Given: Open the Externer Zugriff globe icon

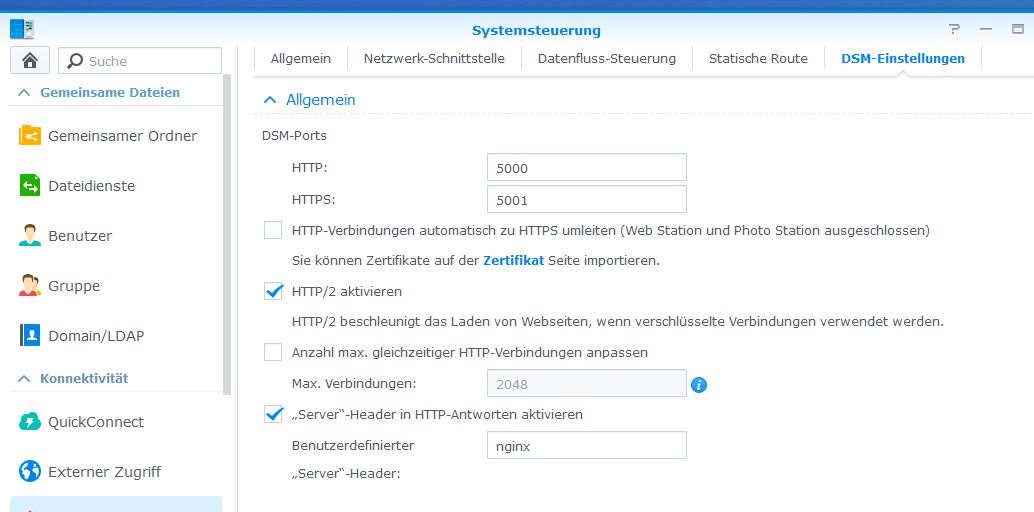Looking at the screenshot, I should (30, 471).
